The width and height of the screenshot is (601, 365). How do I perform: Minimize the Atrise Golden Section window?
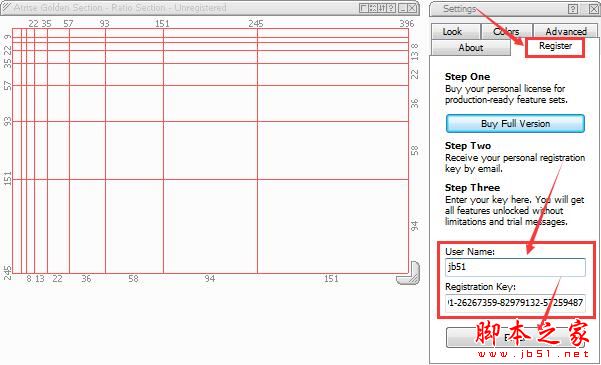tap(403, 8)
